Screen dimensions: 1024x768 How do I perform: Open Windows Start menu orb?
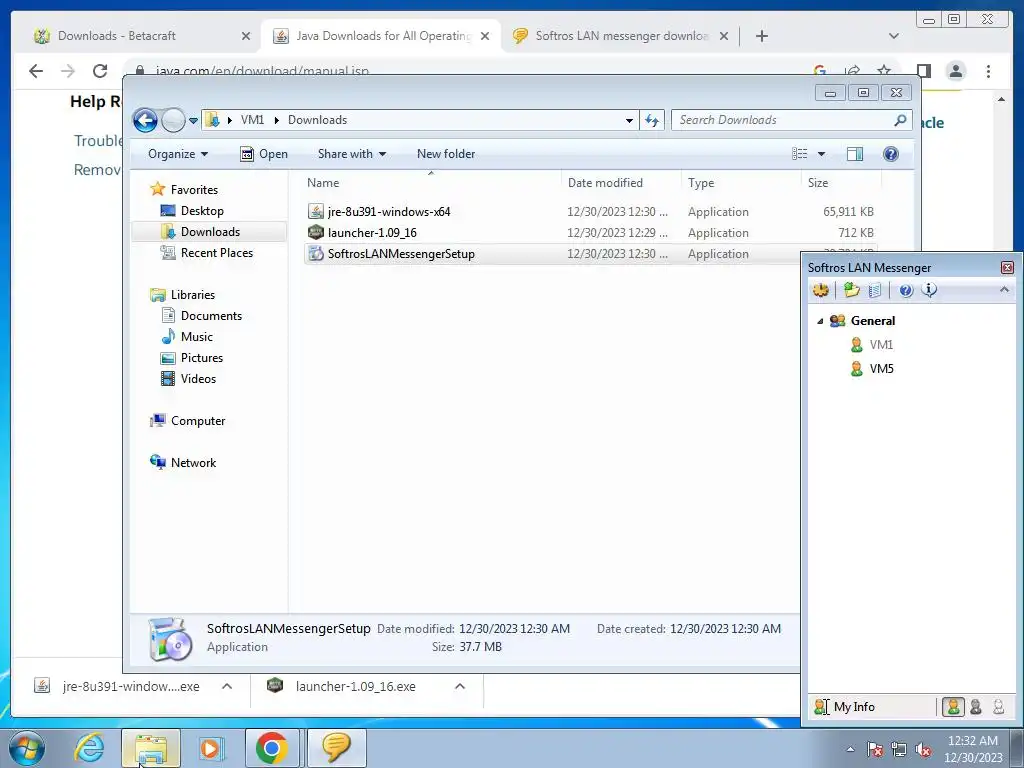[27, 748]
